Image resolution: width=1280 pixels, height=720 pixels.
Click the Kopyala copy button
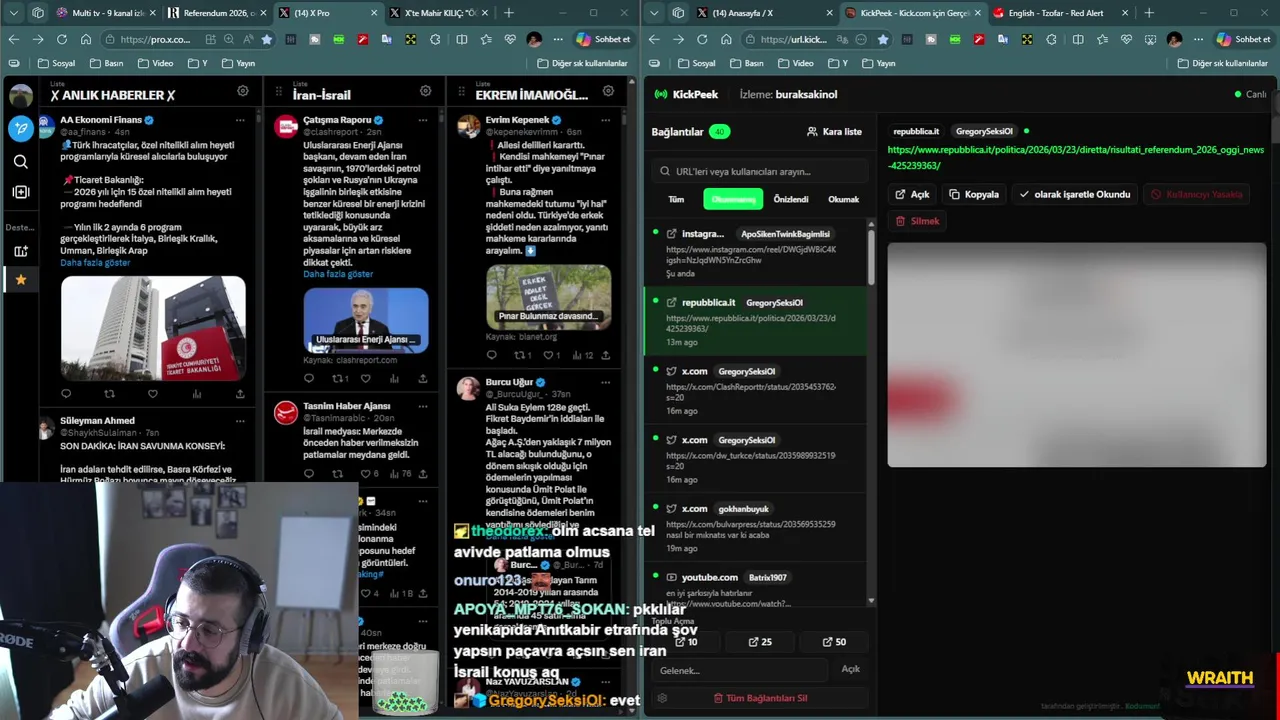tap(974, 194)
